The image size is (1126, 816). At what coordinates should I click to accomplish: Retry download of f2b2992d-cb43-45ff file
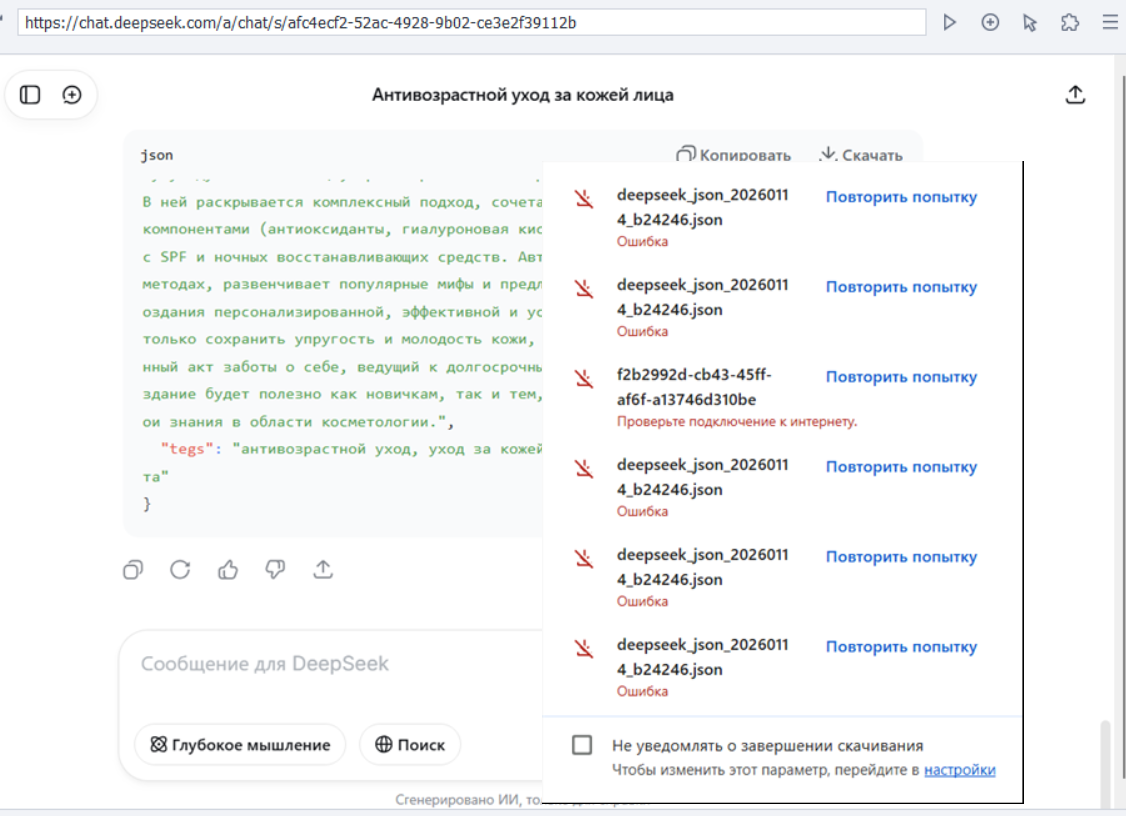tap(901, 377)
